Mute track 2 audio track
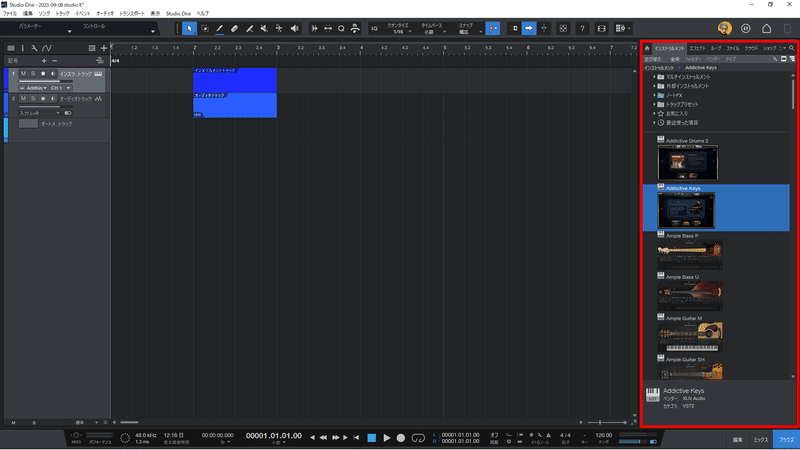The width and height of the screenshot is (800, 450). pyautogui.click(x=23, y=98)
